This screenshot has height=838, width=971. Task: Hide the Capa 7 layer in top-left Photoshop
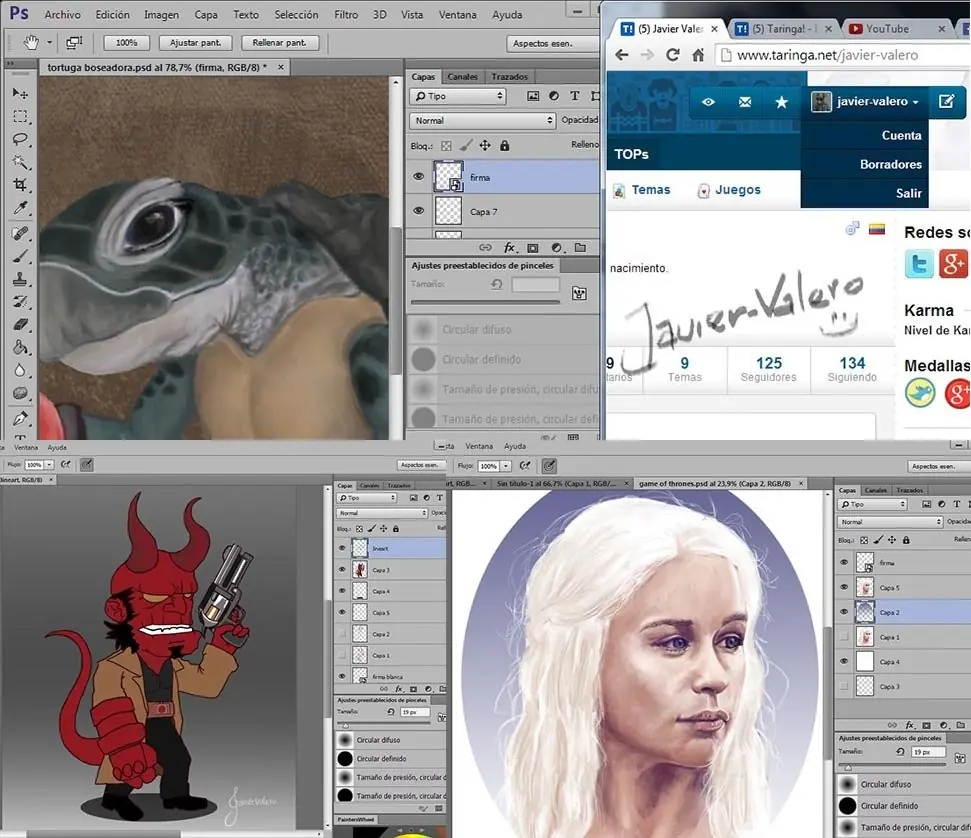[419, 211]
